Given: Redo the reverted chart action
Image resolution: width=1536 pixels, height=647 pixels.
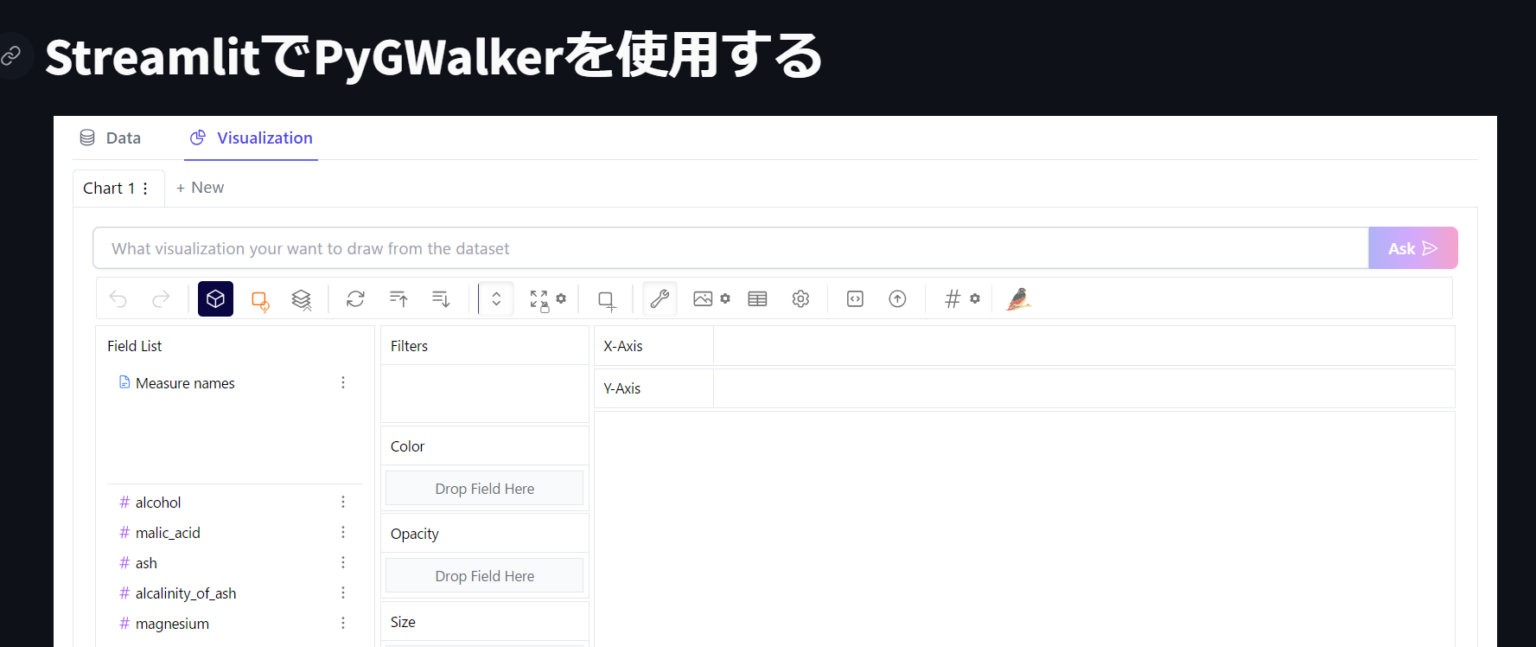Looking at the screenshot, I should tap(160, 298).
